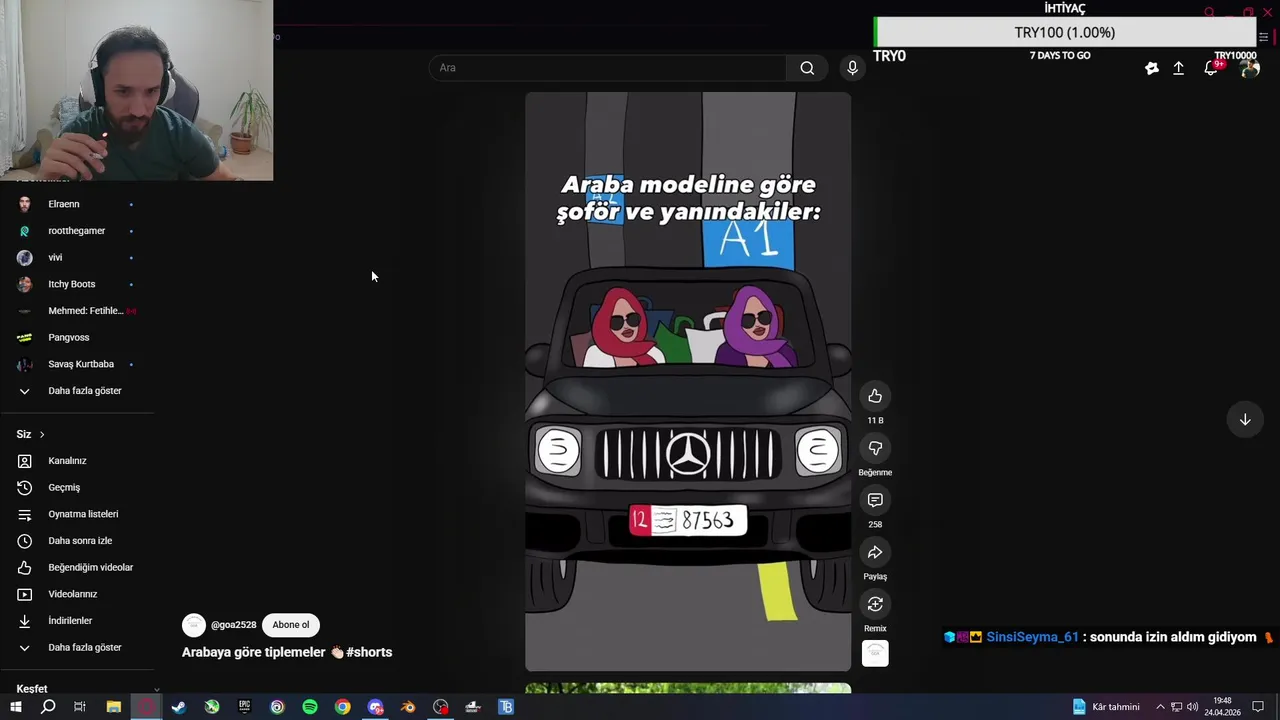Open Google Chrome from taskbar
The height and width of the screenshot is (720, 1280).
[x=343, y=707]
